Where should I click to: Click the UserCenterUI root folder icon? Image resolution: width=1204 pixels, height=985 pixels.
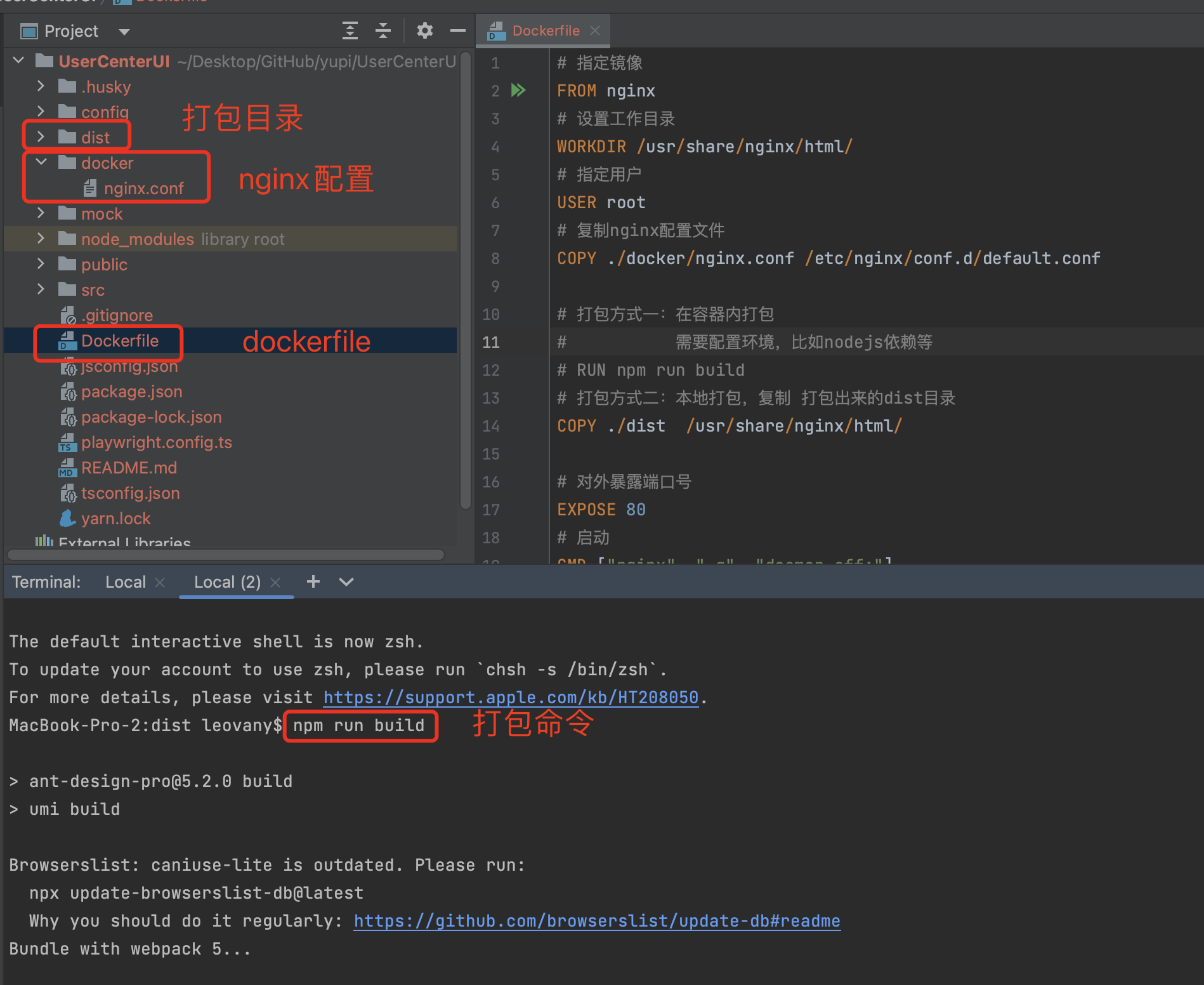tap(44, 61)
